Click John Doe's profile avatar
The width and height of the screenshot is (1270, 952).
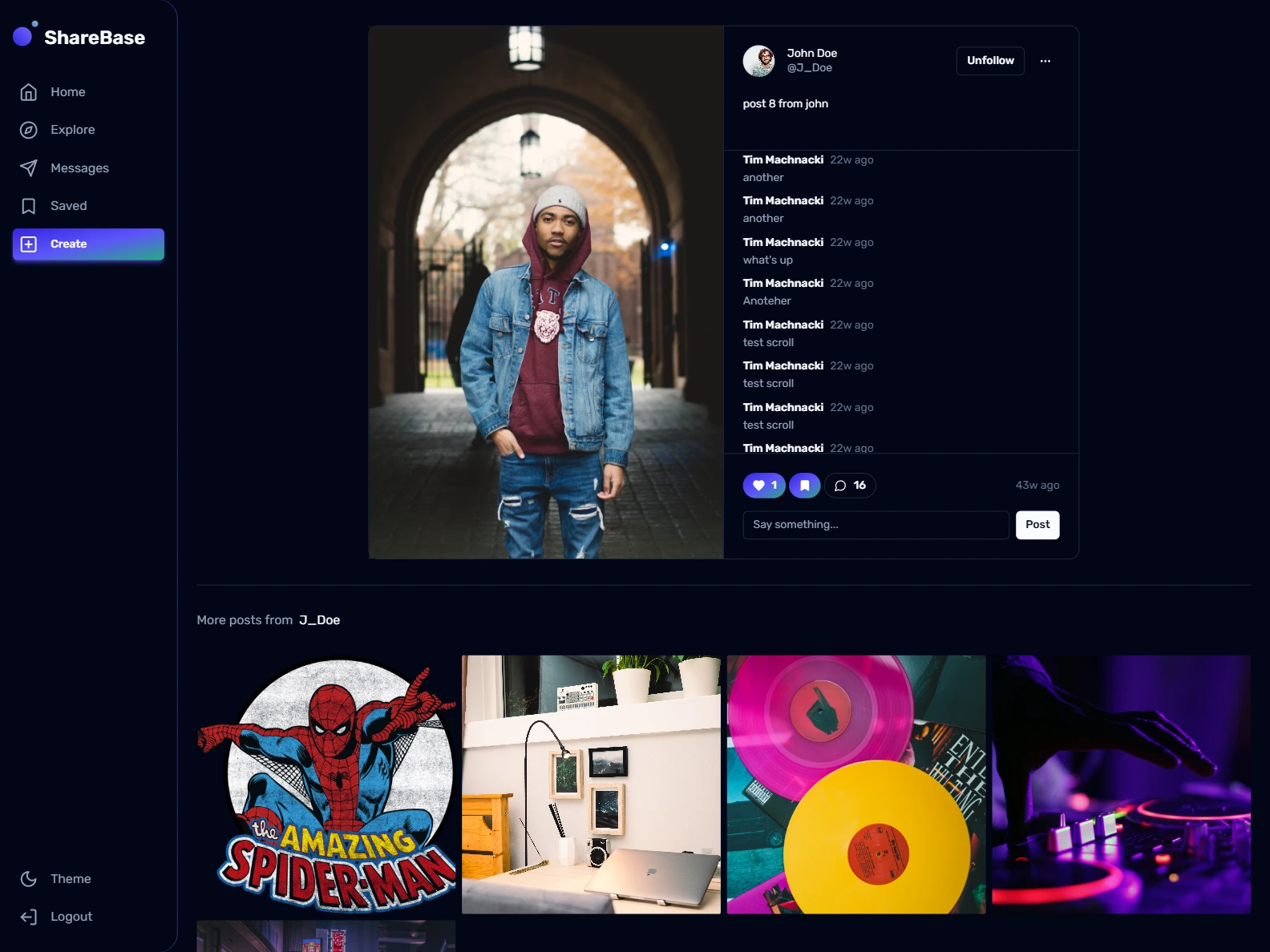[x=758, y=61]
